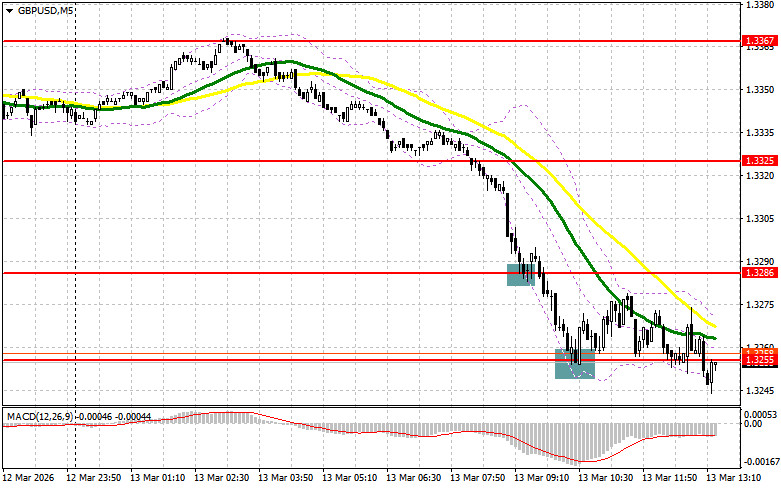The height and width of the screenshot is (489, 781).
Task: Click the 13 Mar 03:50 time label
Action: (286, 478)
